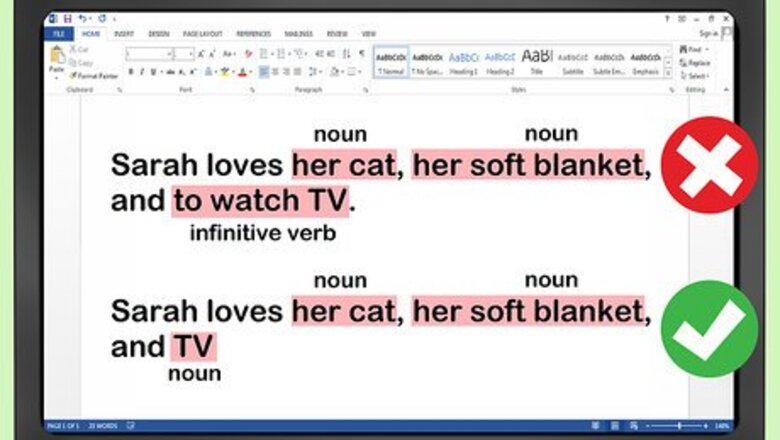Click the Paste icon in Clipboard

point(58,58)
